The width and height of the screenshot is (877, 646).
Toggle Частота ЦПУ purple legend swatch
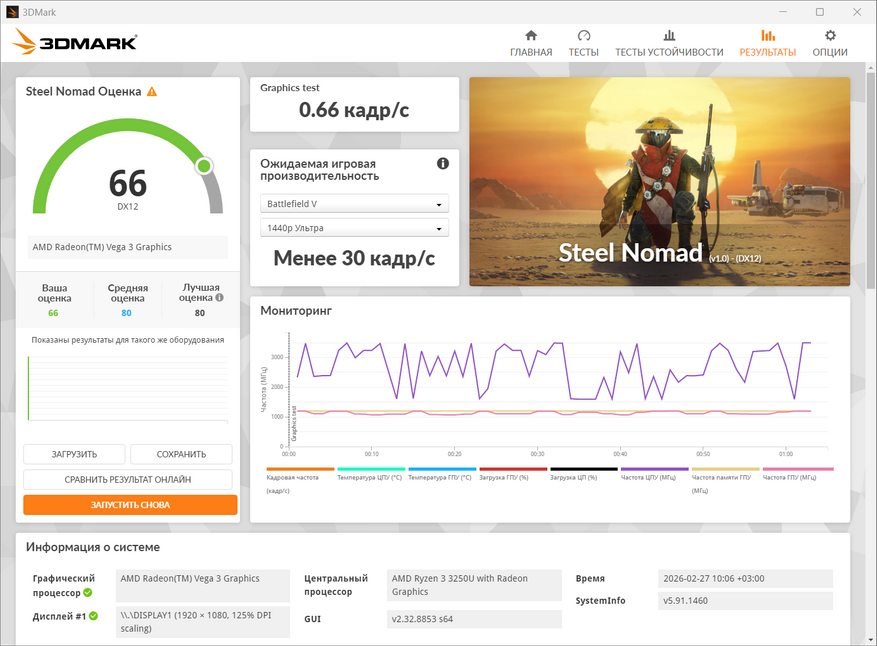(x=655, y=469)
